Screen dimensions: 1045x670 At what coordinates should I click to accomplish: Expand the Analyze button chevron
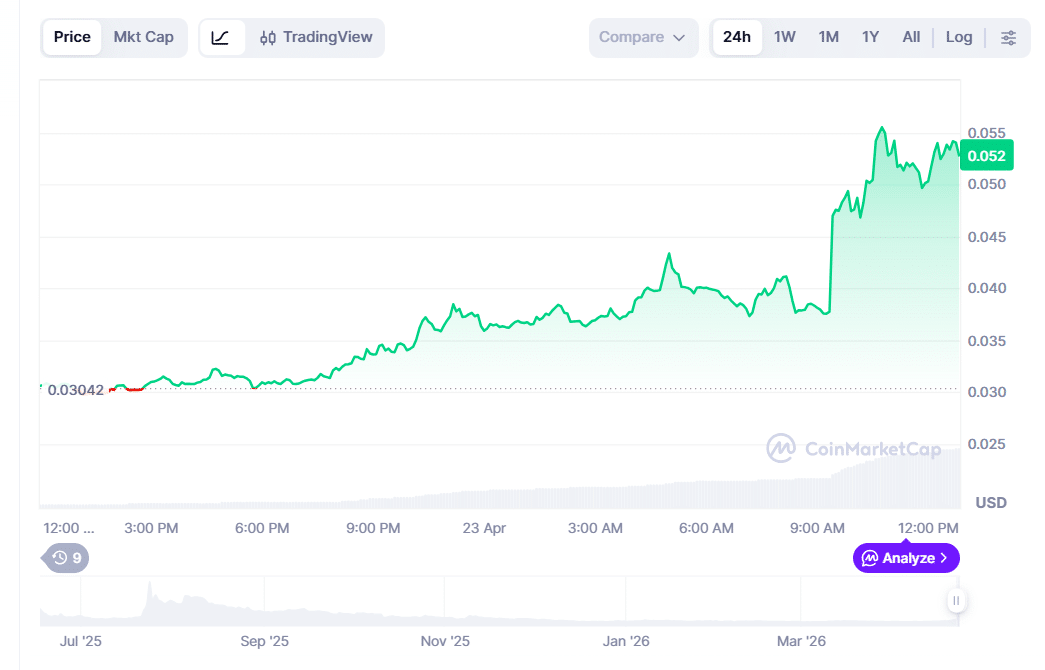click(943, 558)
